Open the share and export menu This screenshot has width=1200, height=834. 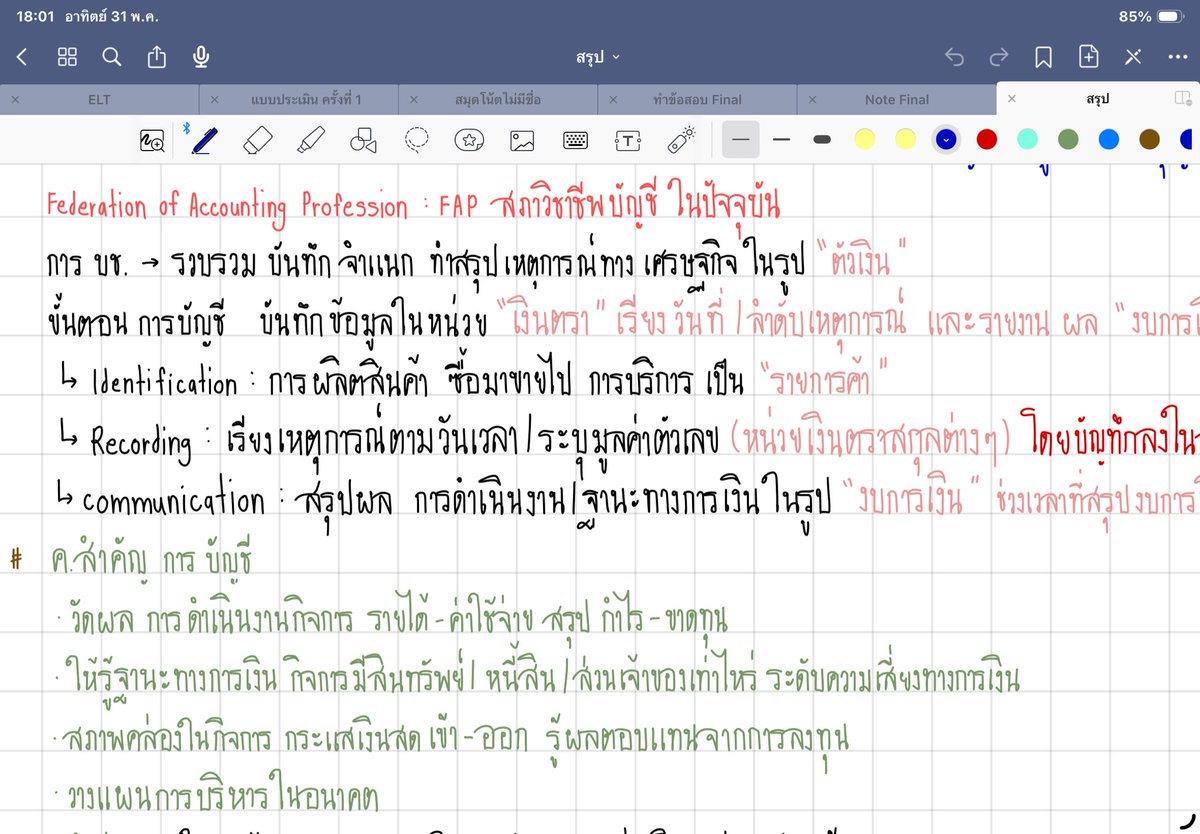click(x=157, y=57)
